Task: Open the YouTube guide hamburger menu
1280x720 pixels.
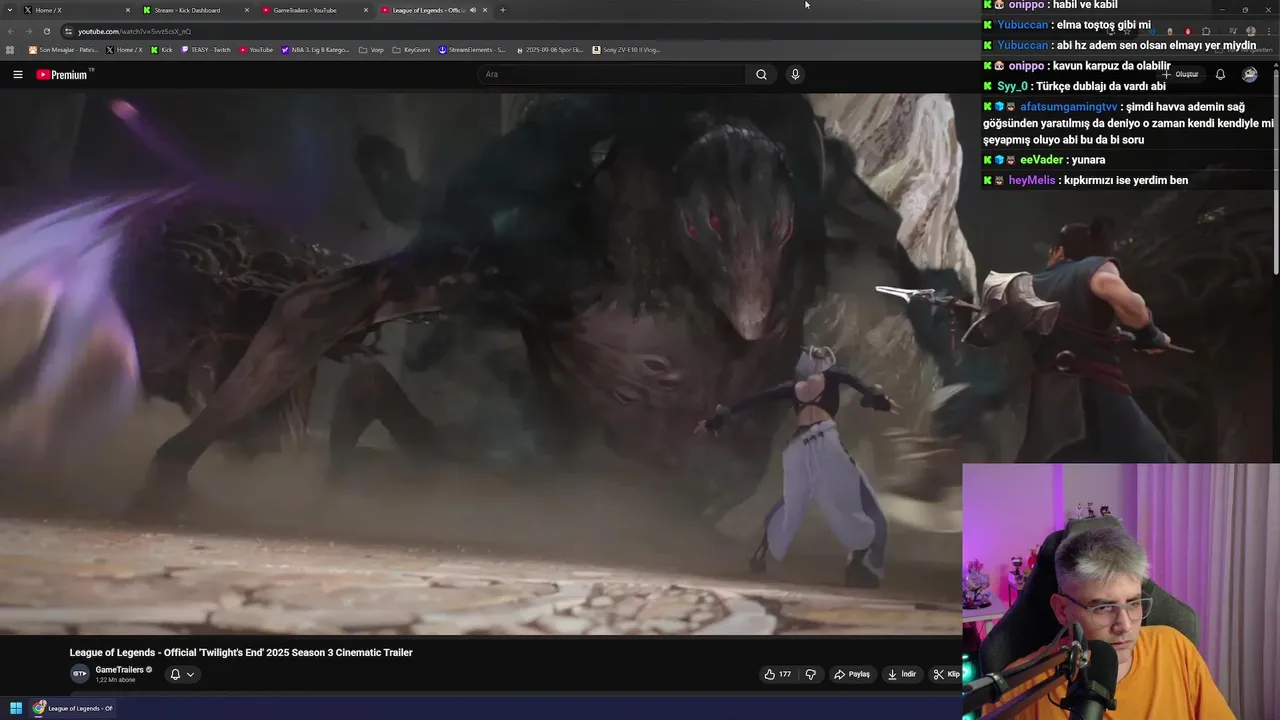Action: pyautogui.click(x=17, y=74)
